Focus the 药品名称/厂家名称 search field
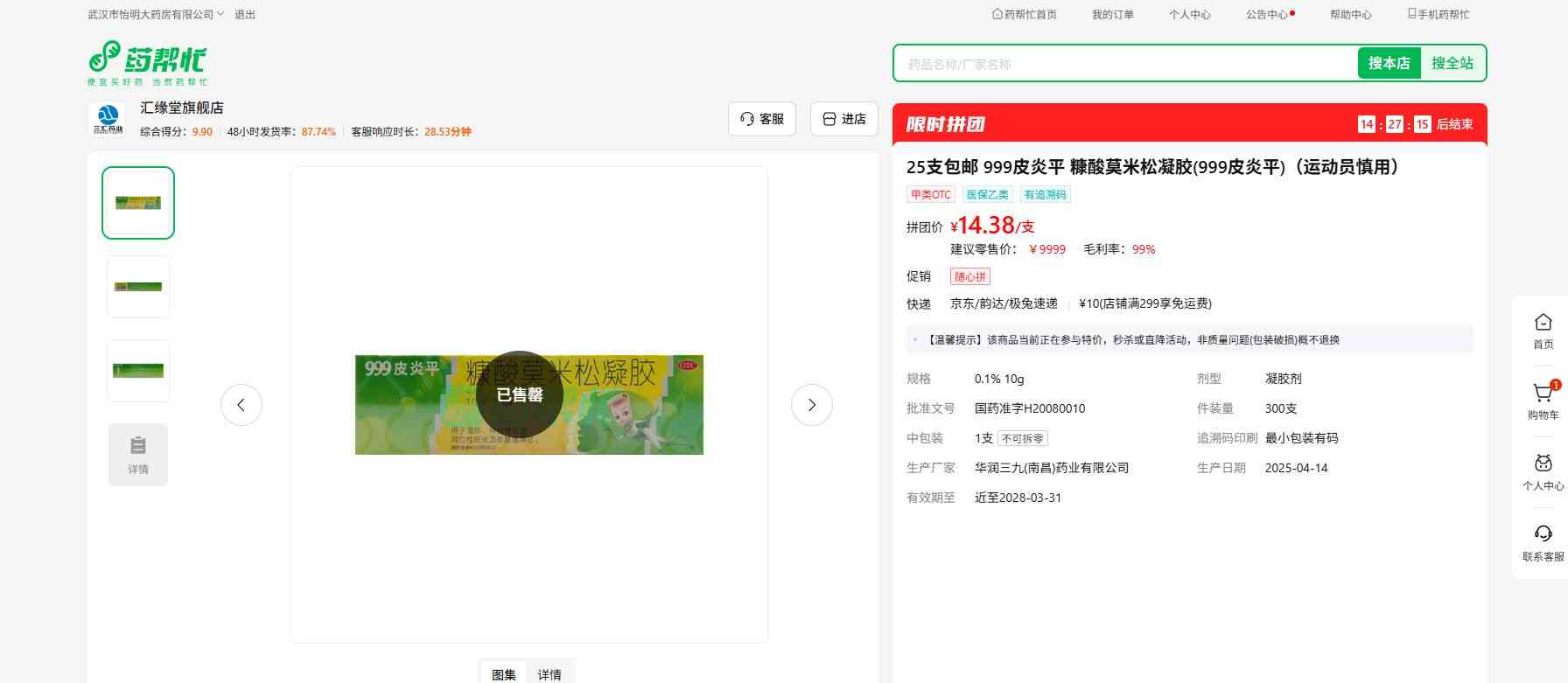The width and height of the screenshot is (1568, 683). point(1124,64)
